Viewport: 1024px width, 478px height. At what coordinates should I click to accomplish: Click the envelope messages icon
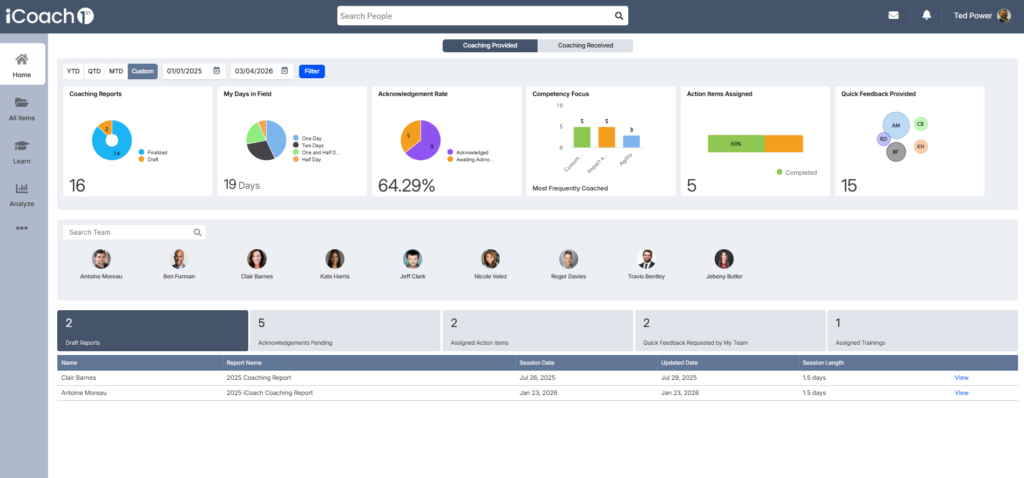point(893,15)
